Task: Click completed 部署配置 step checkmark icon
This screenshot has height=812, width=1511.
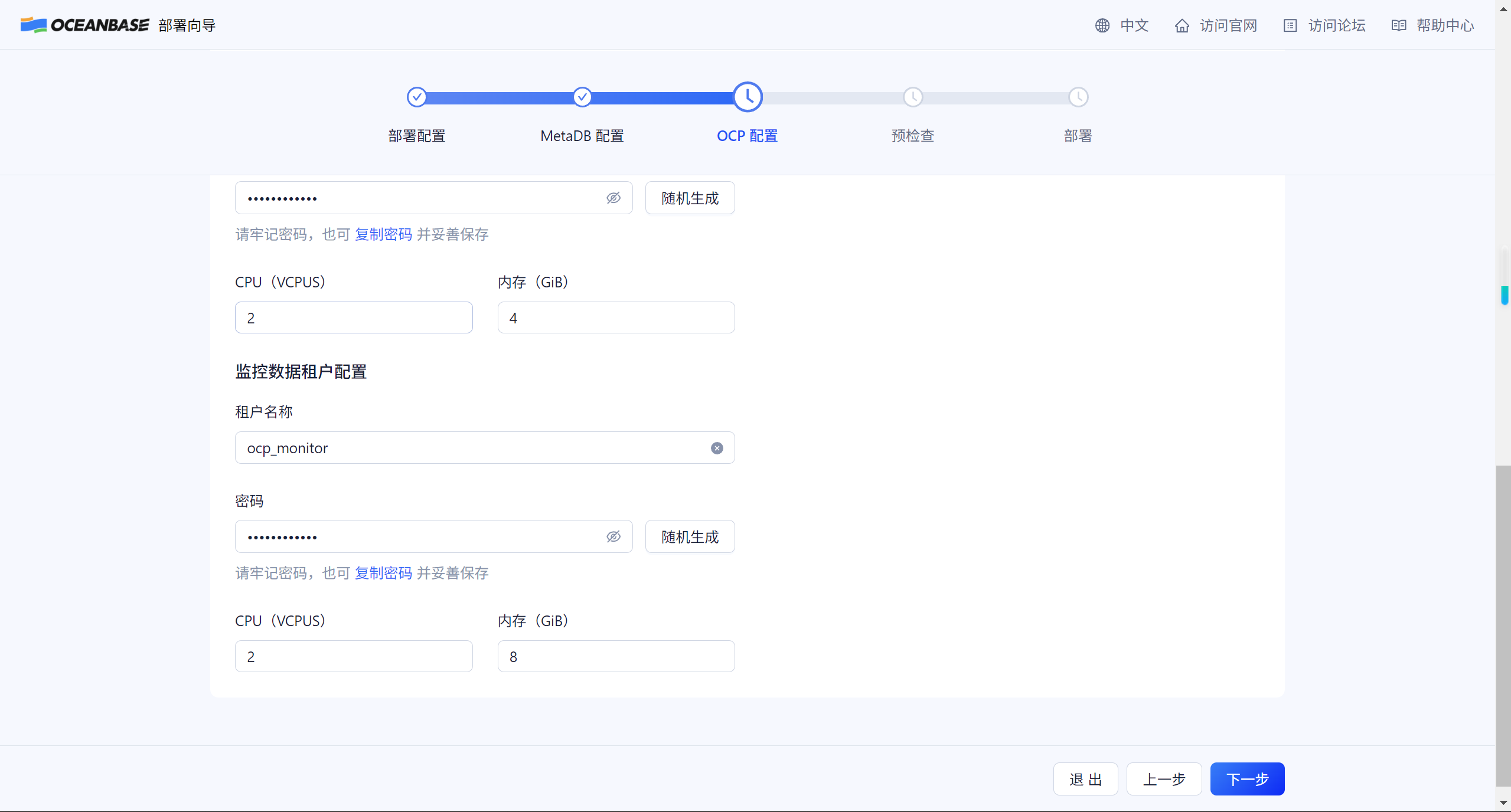Action: pos(417,97)
